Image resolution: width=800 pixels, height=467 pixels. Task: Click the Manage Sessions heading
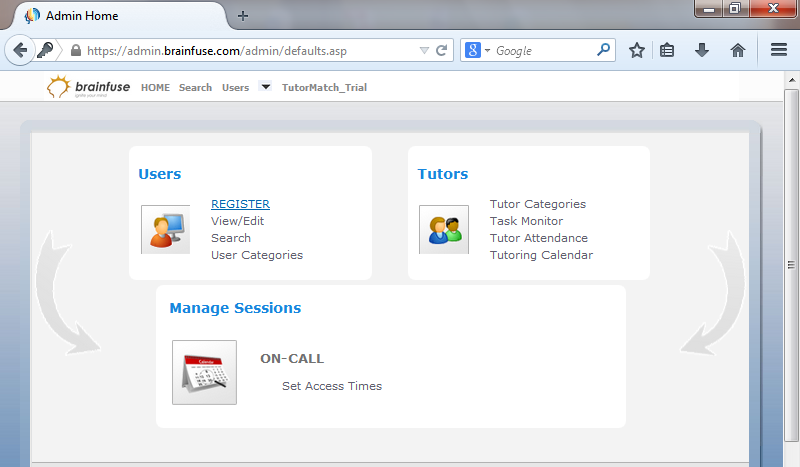tap(235, 308)
